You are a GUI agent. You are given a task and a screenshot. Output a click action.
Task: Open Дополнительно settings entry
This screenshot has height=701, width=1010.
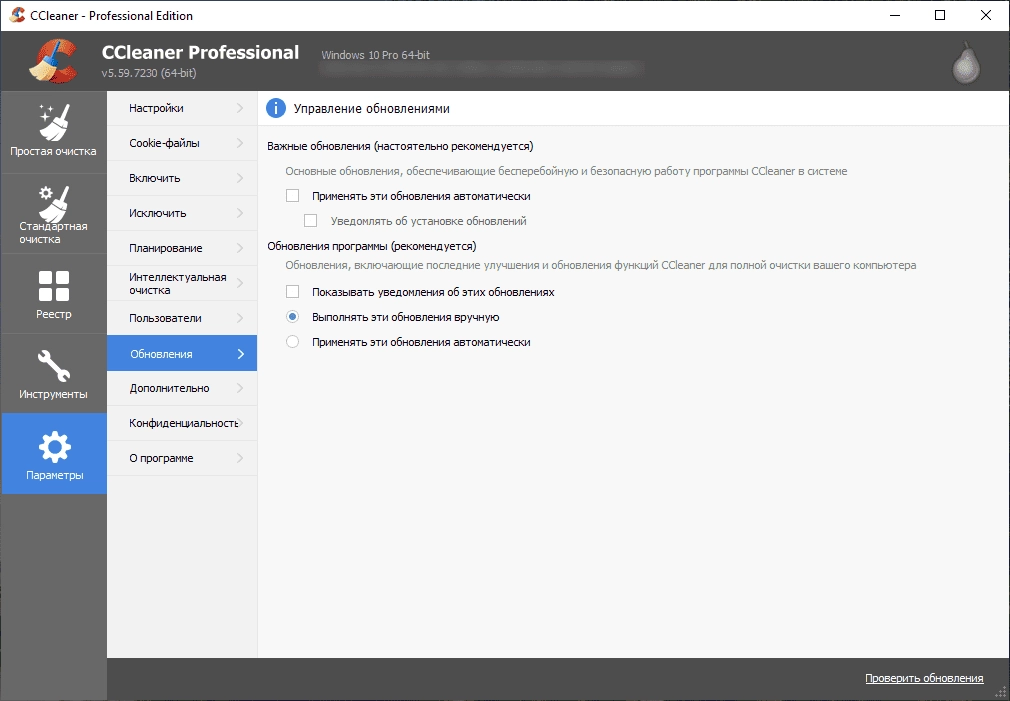(x=182, y=388)
